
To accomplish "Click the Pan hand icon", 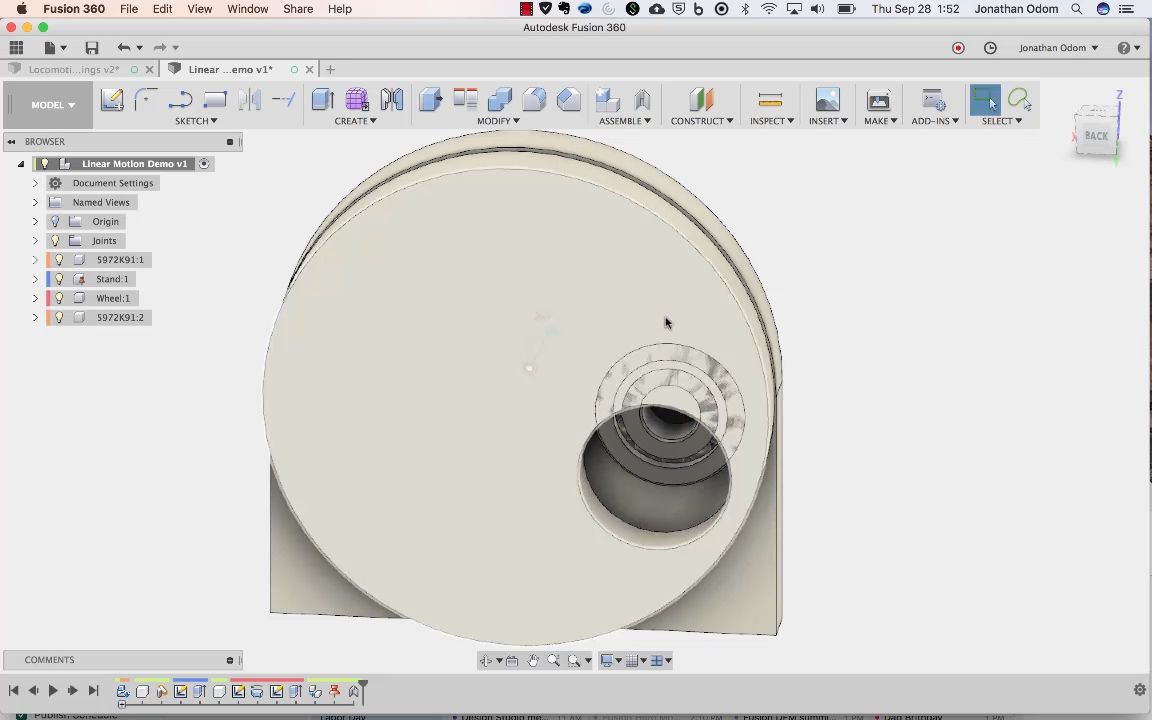I will pos(533,660).
